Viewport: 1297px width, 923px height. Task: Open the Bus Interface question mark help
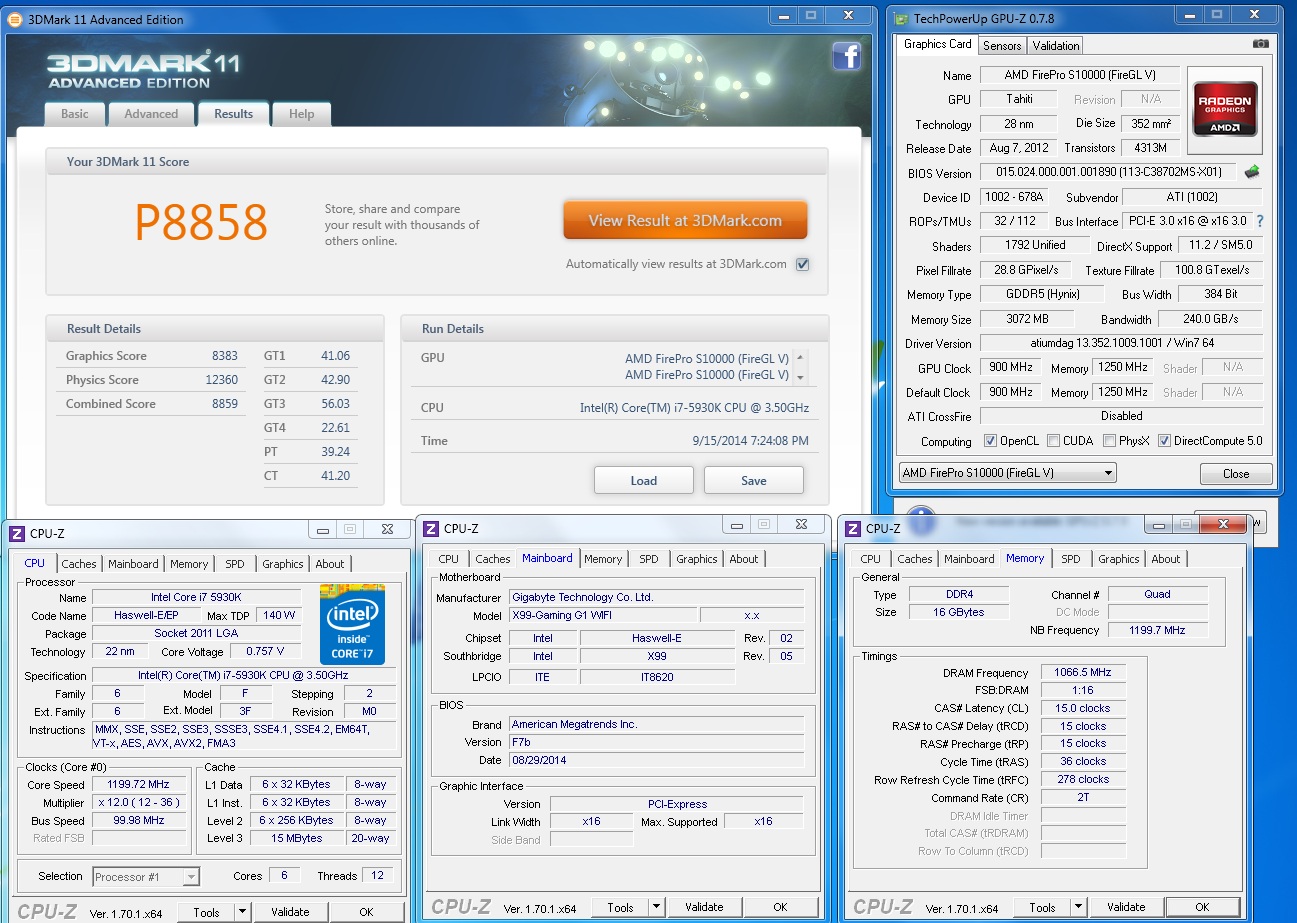tap(1259, 221)
